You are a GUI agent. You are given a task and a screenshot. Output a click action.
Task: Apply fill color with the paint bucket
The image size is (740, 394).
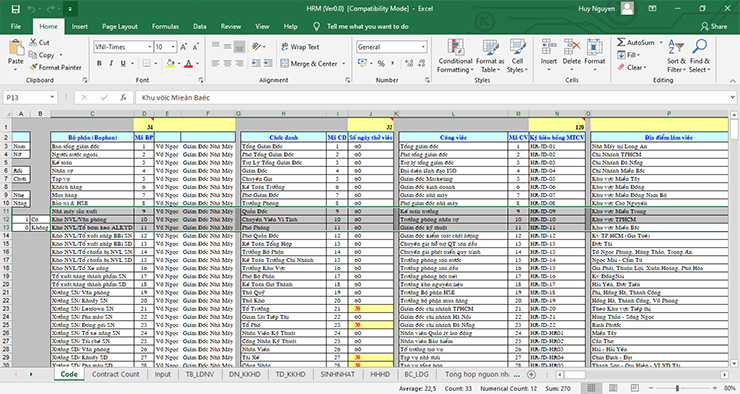pyautogui.click(x=170, y=63)
